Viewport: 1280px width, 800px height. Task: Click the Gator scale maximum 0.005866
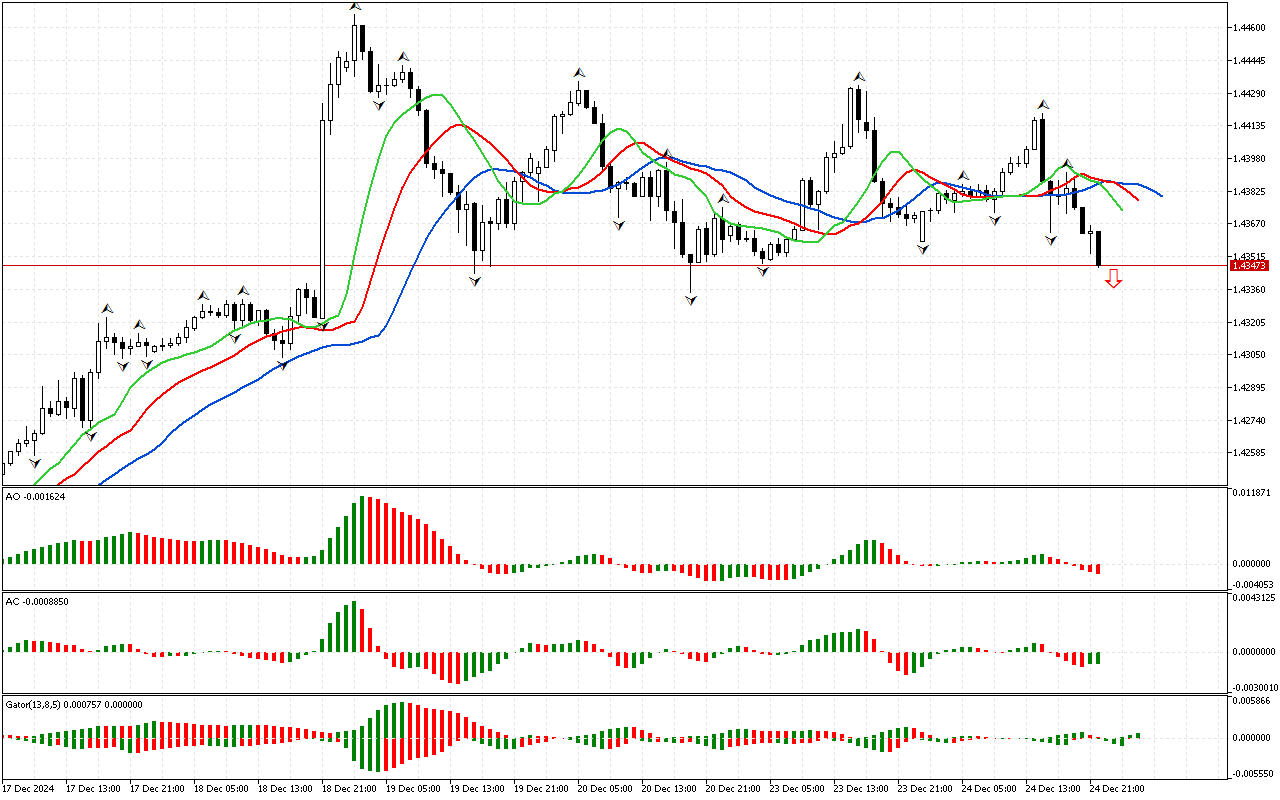point(1252,702)
